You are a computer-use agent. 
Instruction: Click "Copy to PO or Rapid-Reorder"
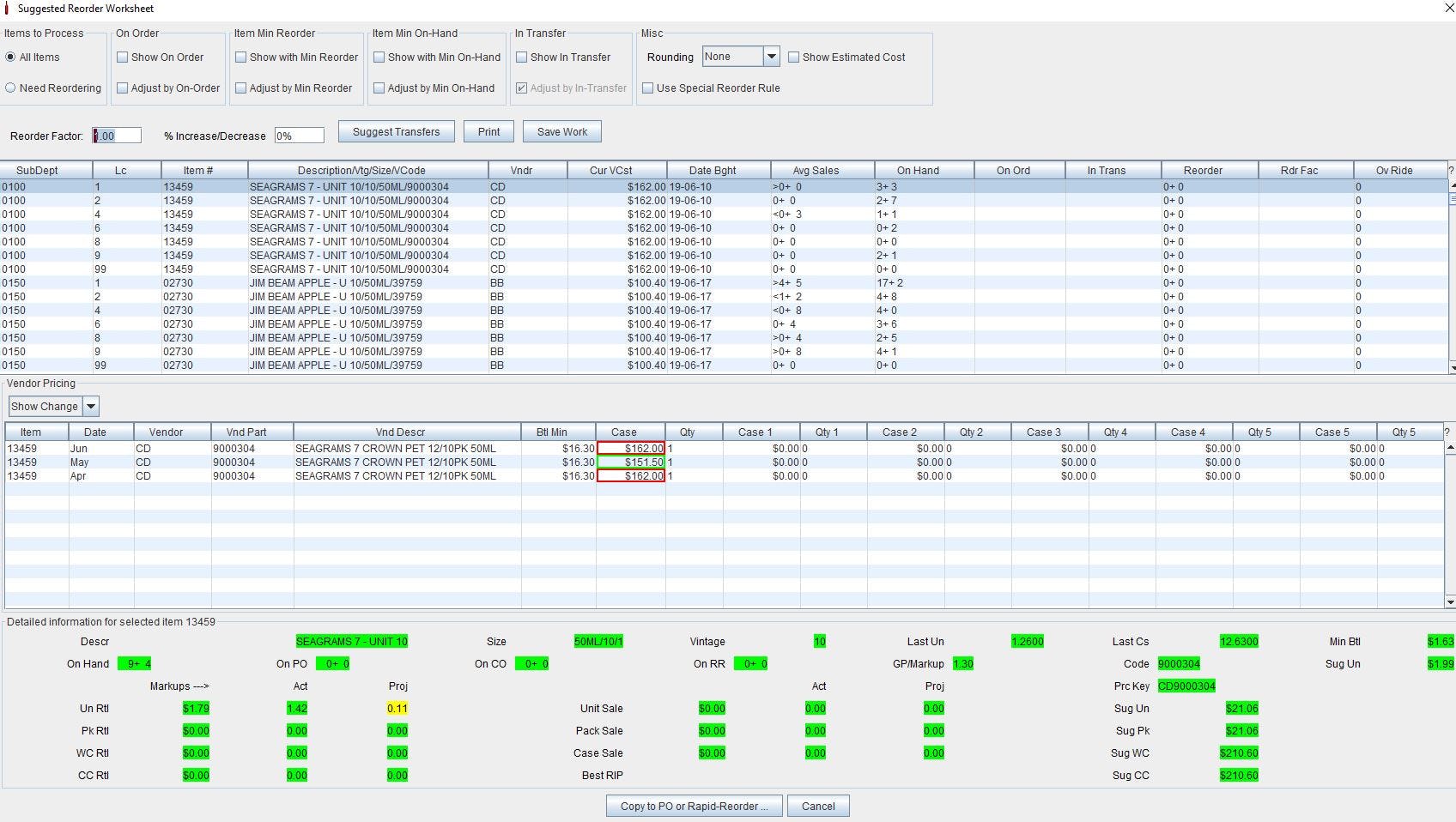tap(694, 805)
